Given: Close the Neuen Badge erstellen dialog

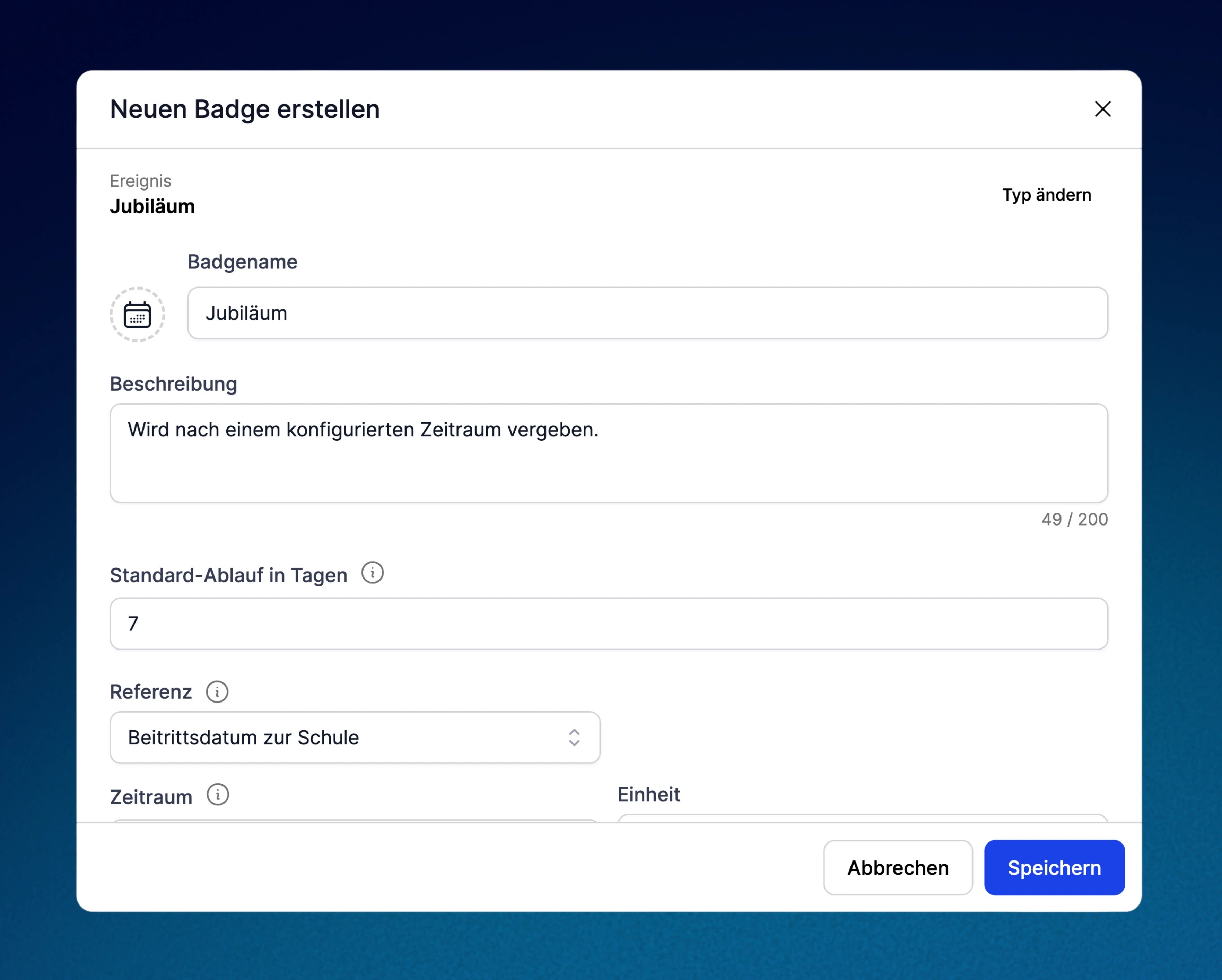Looking at the screenshot, I should 1102,109.
